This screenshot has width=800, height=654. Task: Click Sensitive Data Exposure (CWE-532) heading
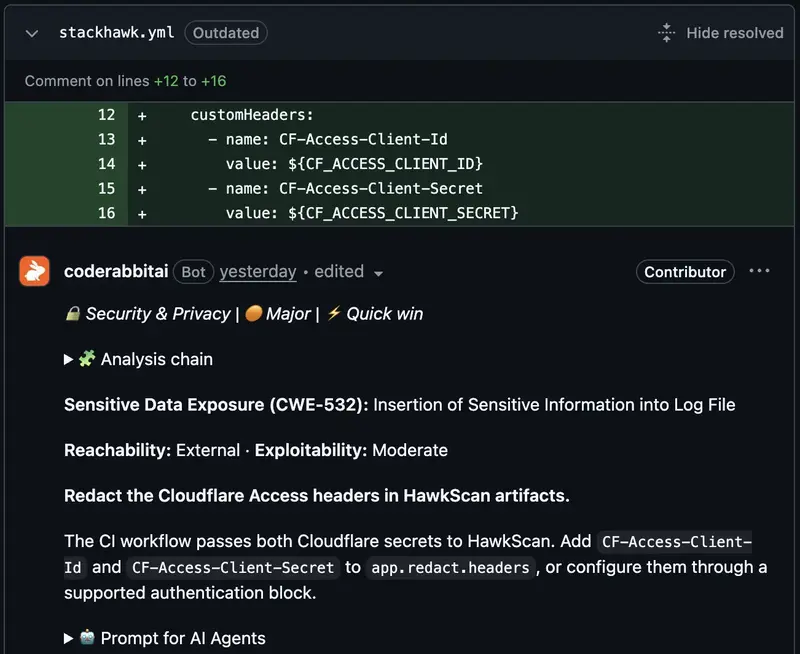[x=216, y=405]
